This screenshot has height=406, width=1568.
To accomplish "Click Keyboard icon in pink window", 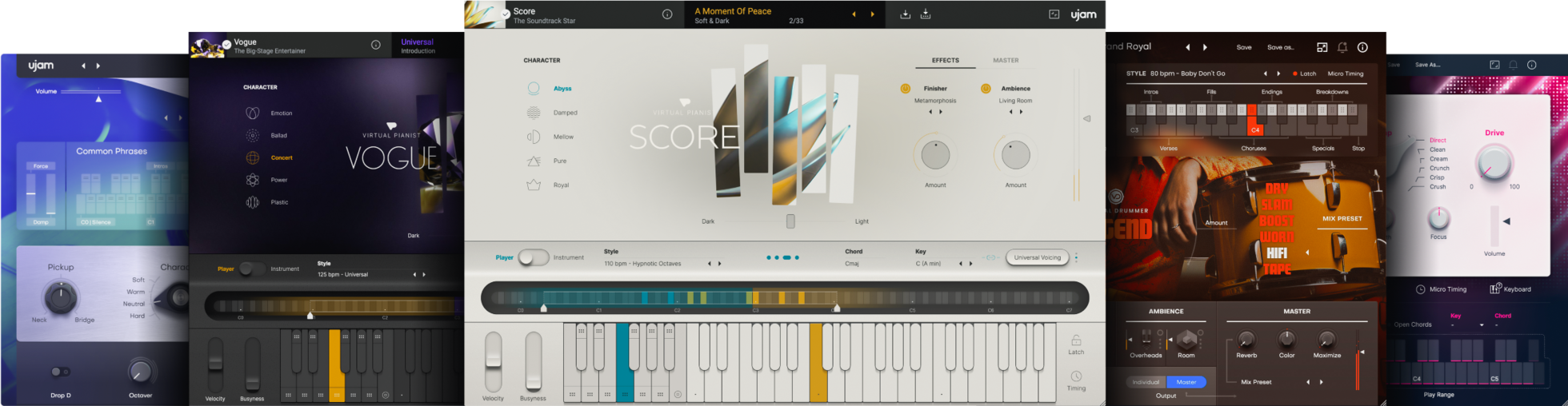I will coord(1494,289).
